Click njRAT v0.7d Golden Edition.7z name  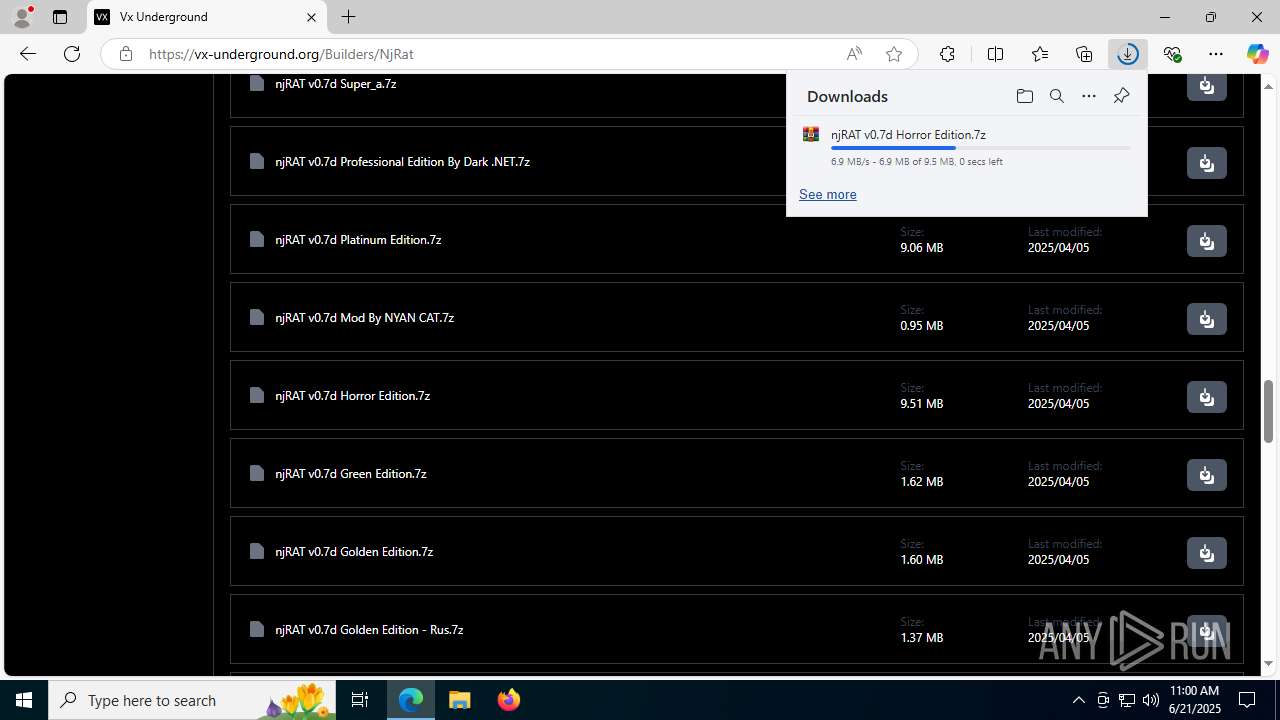click(354, 551)
